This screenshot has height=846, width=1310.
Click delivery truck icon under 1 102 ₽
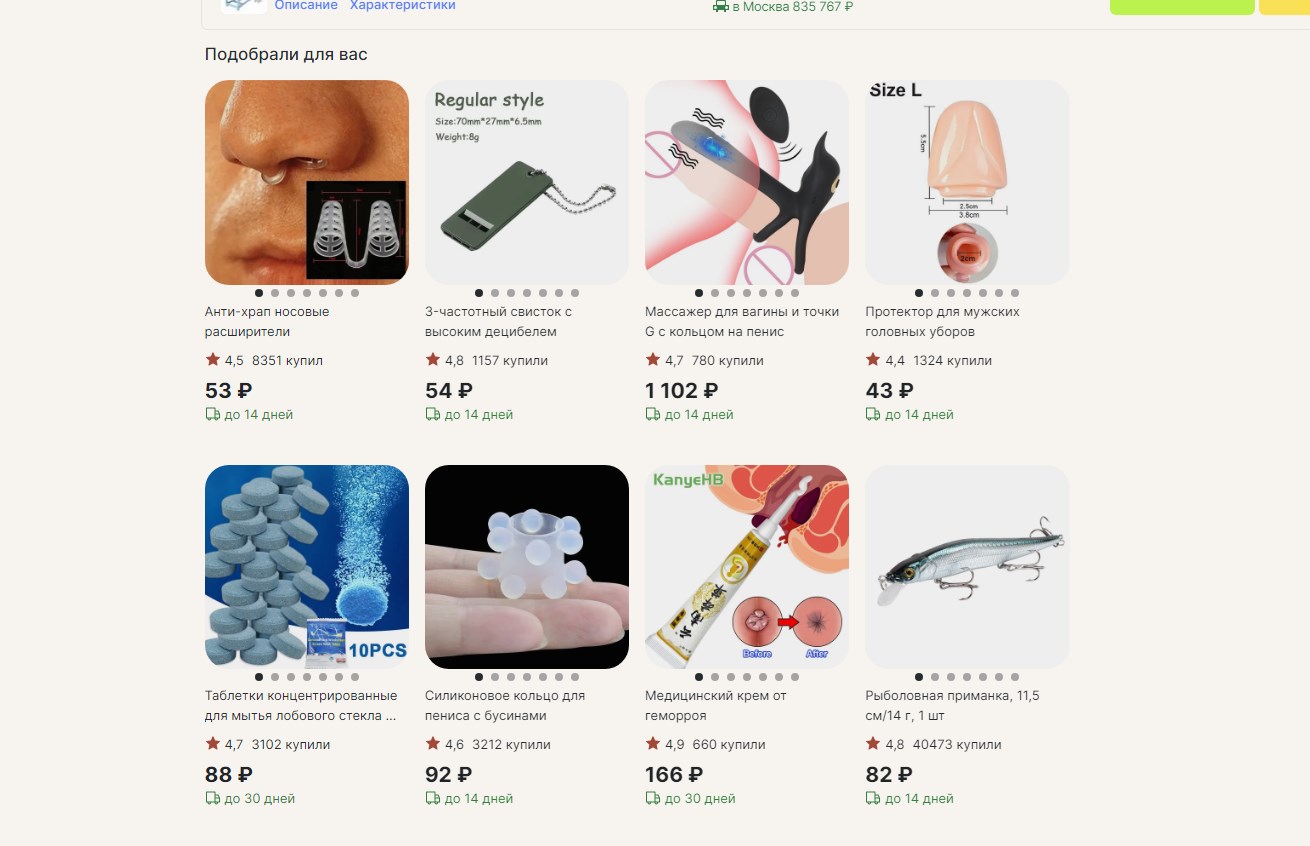(x=653, y=414)
